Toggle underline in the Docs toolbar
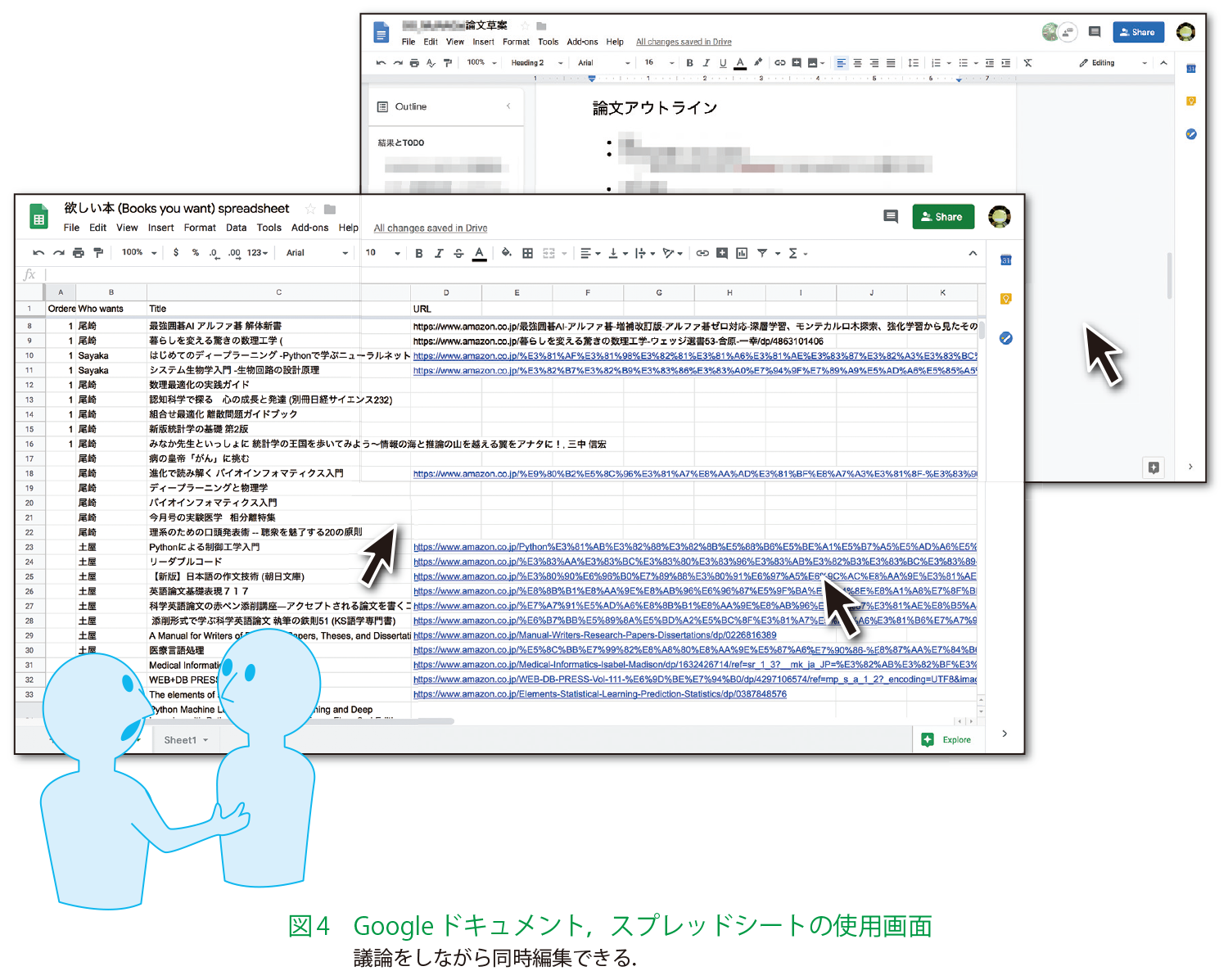The height and width of the screenshot is (980, 1228). click(x=723, y=63)
